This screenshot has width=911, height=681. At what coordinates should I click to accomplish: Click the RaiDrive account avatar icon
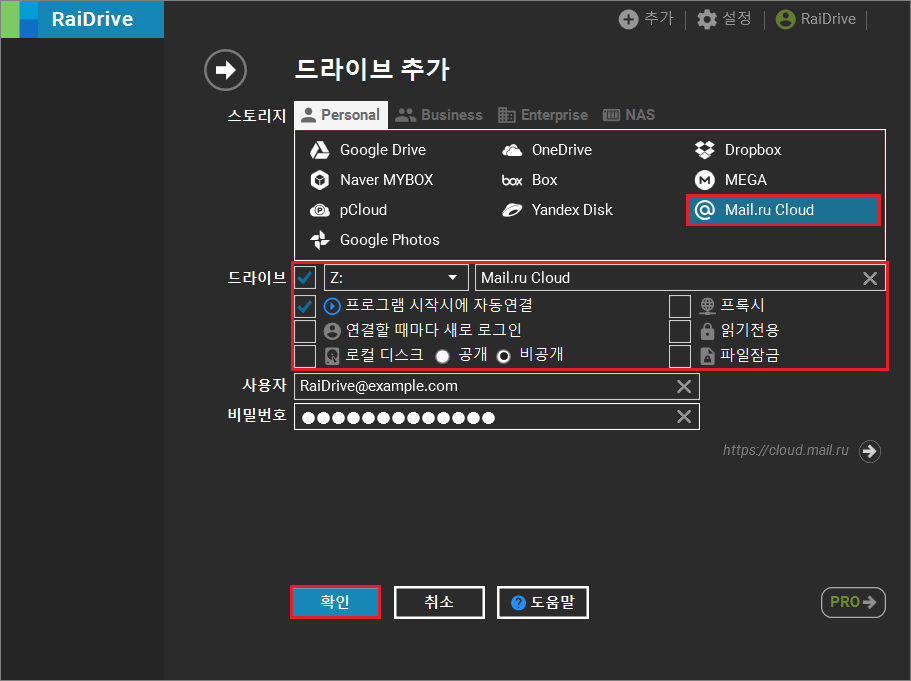786,19
